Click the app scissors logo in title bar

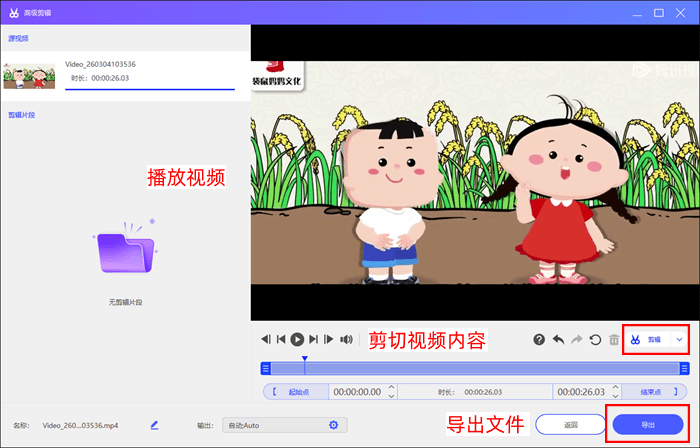tap(14, 13)
